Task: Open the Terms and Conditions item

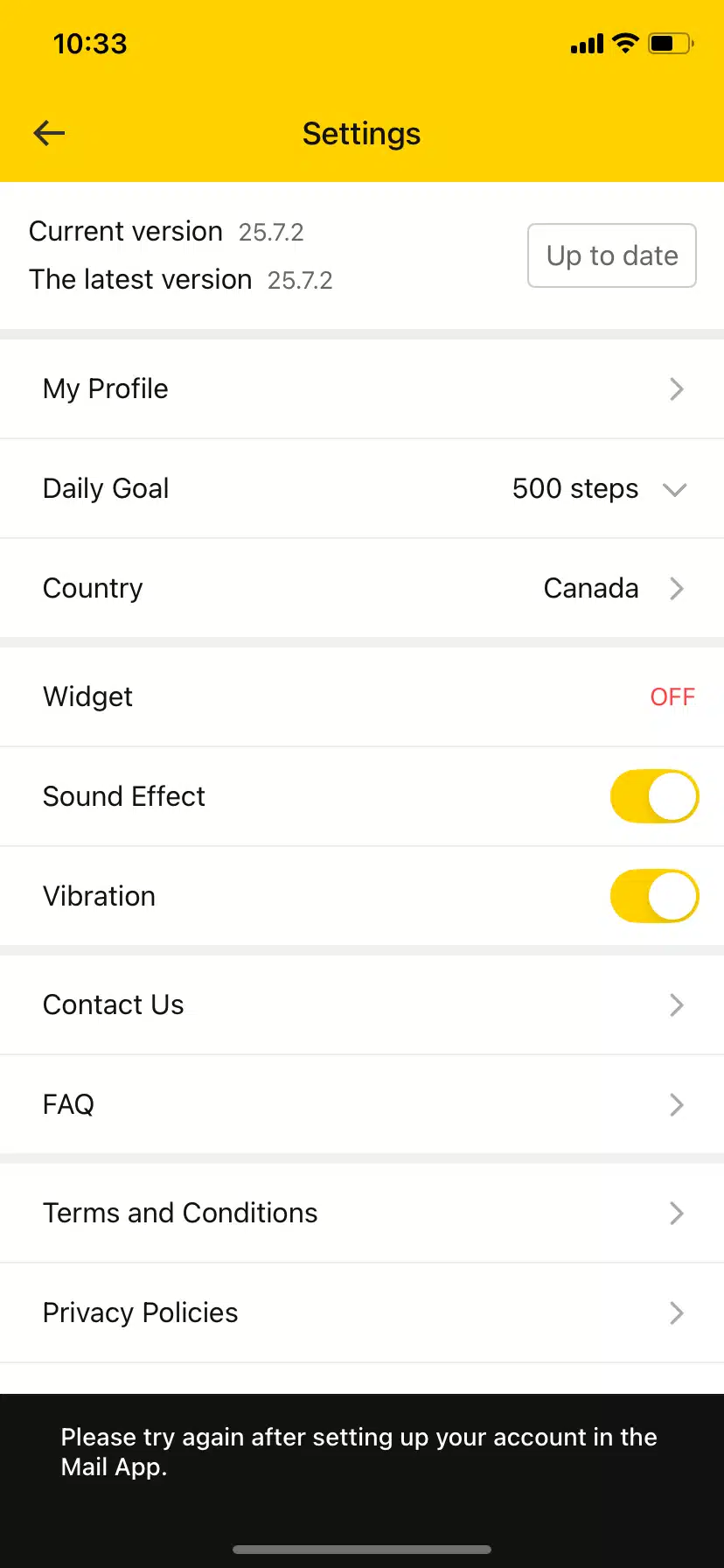Action: coord(180,1214)
